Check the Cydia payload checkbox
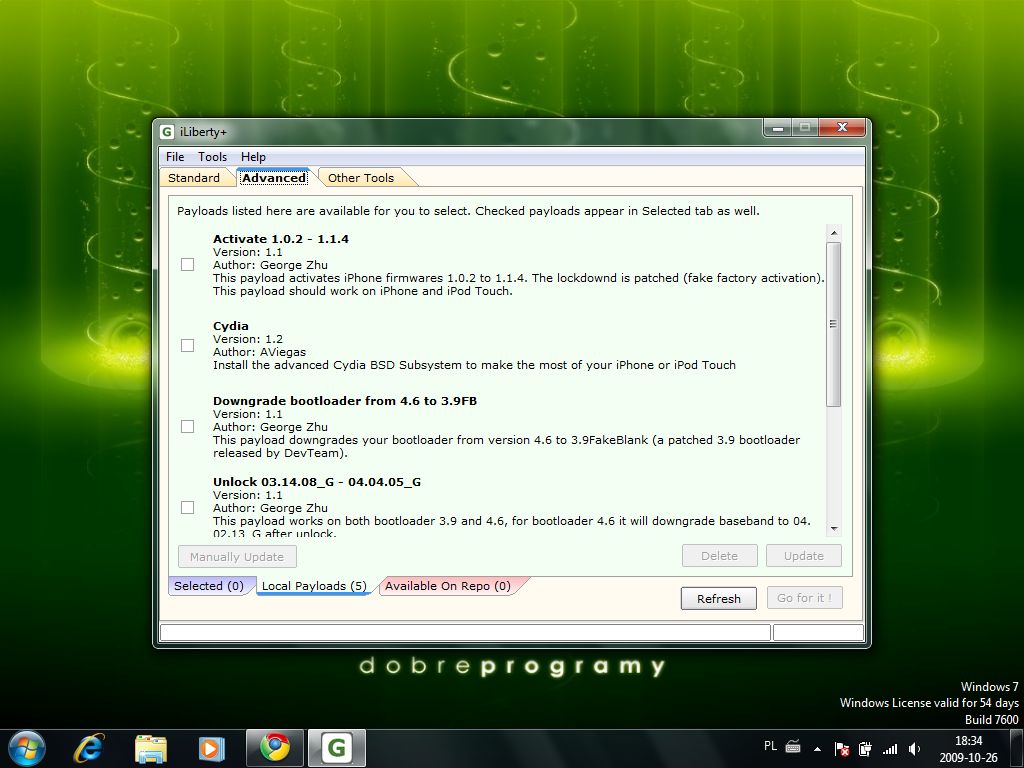Viewport: 1024px width, 768px height. [187, 345]
